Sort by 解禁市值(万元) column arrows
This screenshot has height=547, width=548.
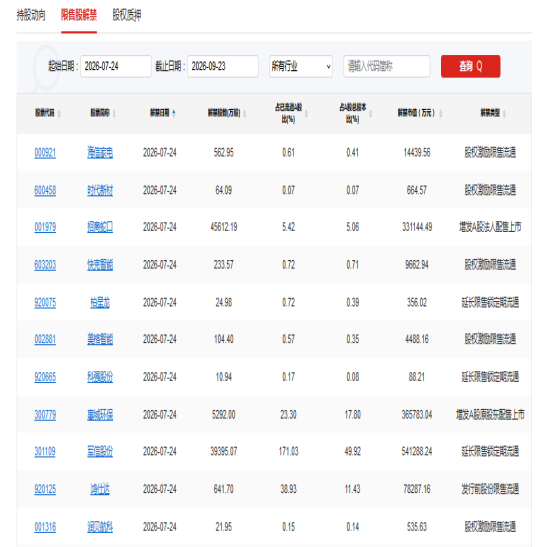[x=441, y=113]
